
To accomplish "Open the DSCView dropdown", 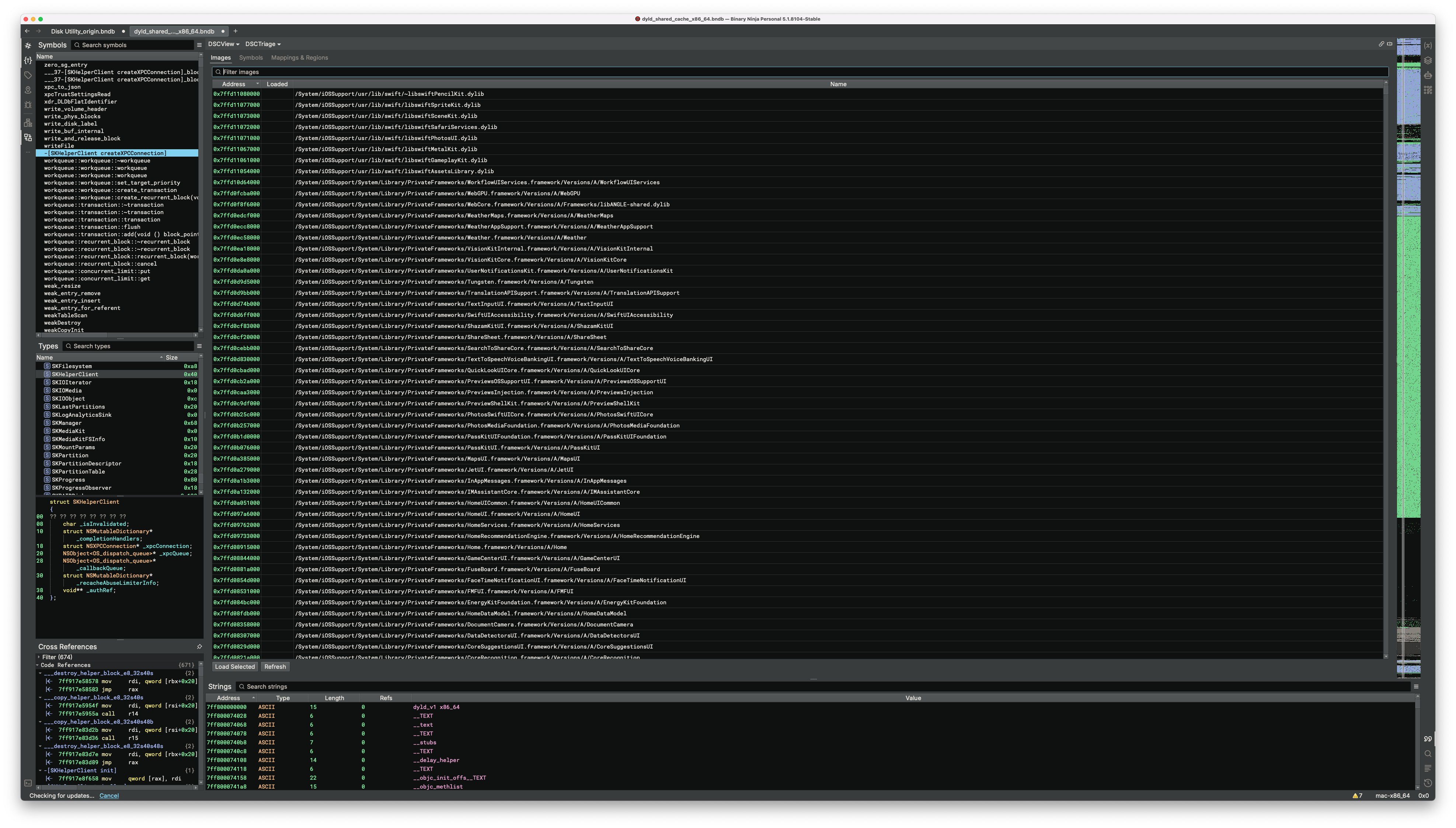I will point(223,44).
